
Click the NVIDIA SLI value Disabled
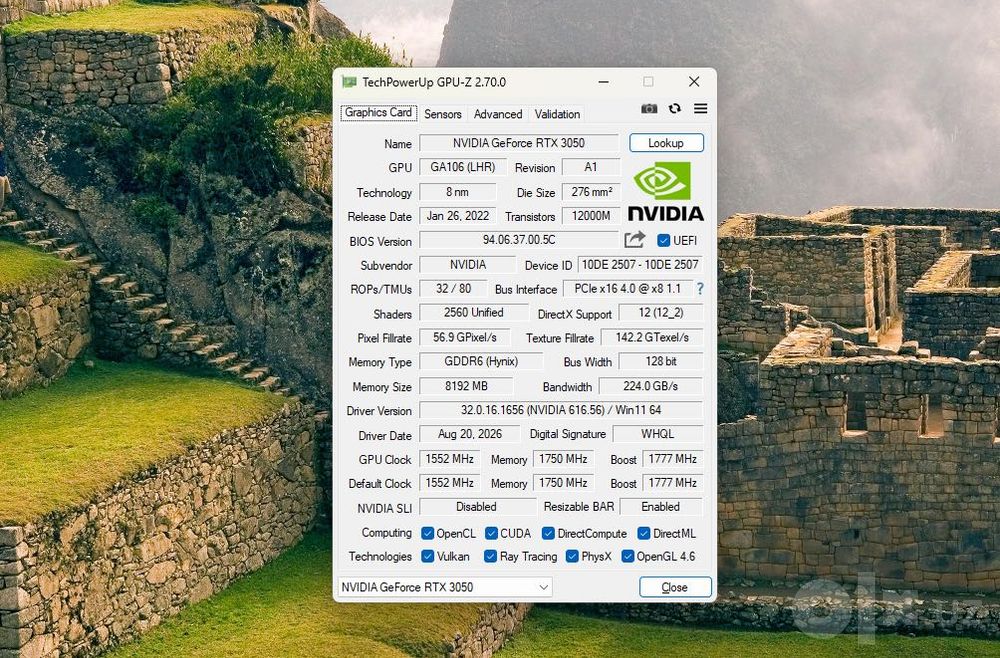pos(477,507)
